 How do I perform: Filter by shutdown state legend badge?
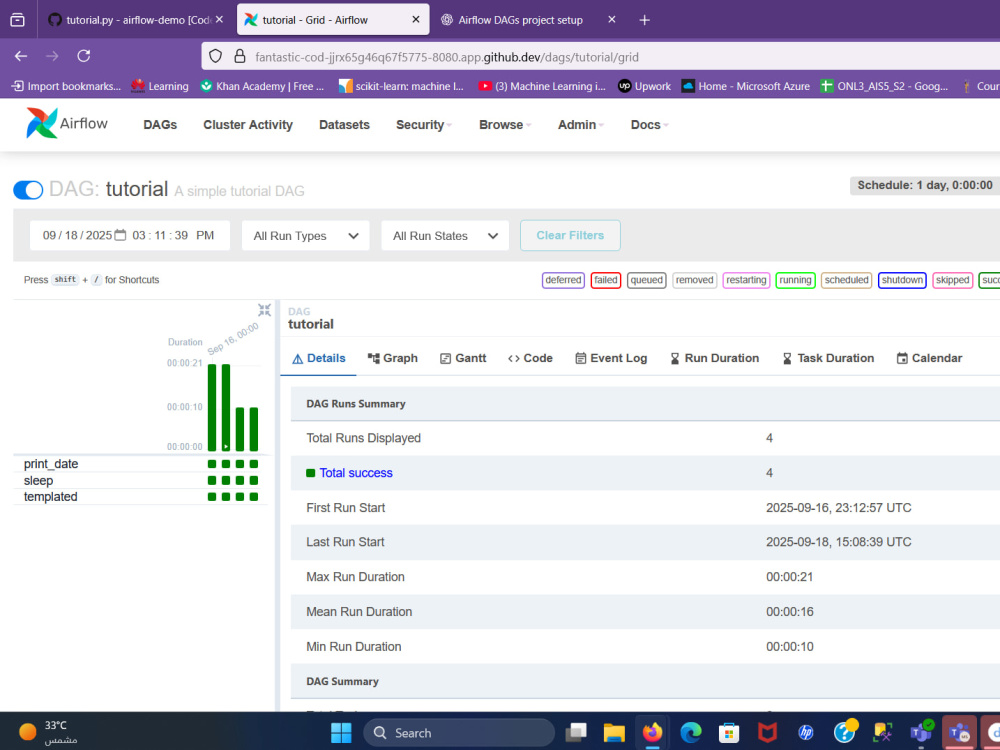pos(902,280)
